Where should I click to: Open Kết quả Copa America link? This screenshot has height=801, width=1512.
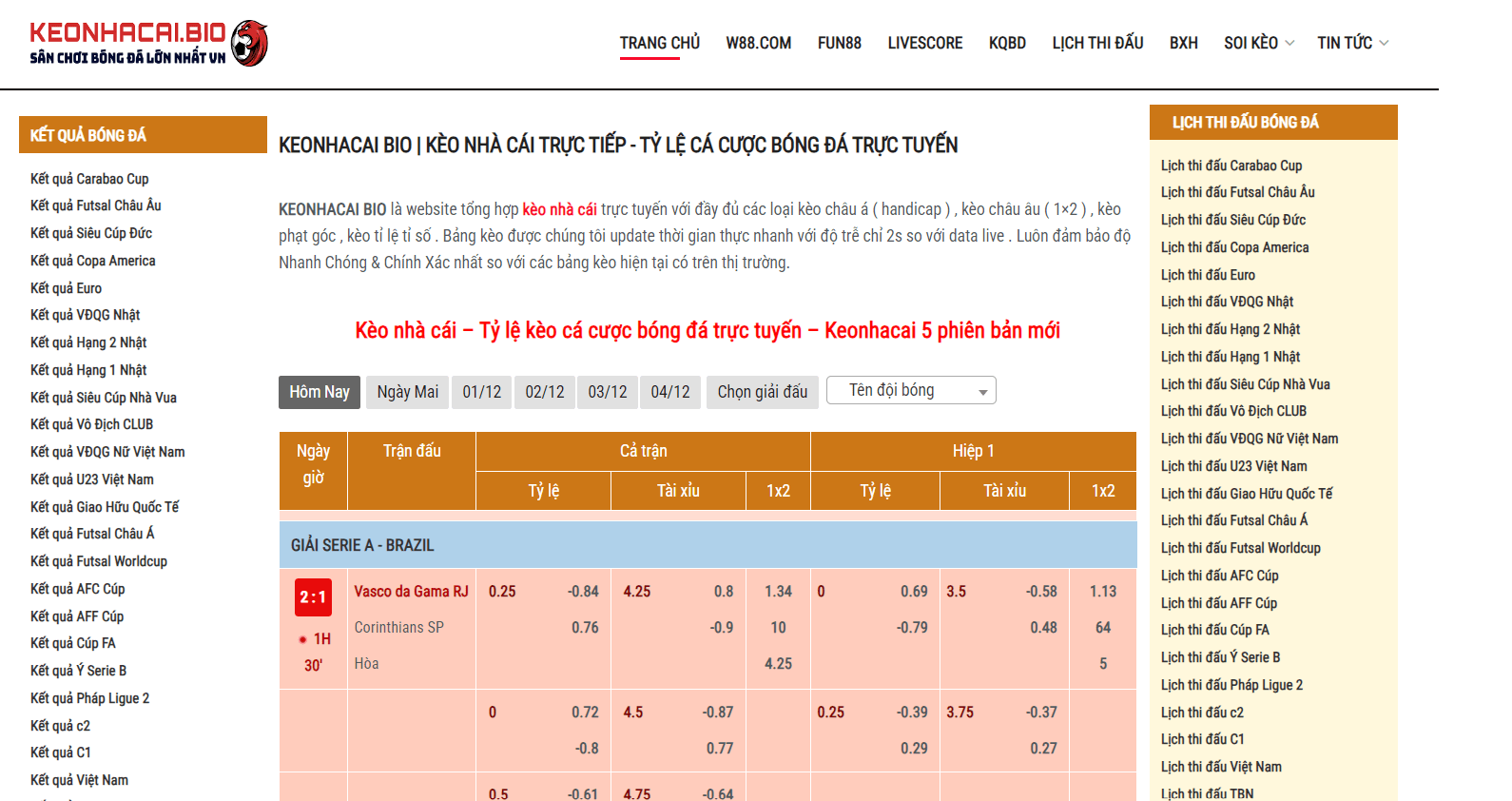[x=93, y=261]
